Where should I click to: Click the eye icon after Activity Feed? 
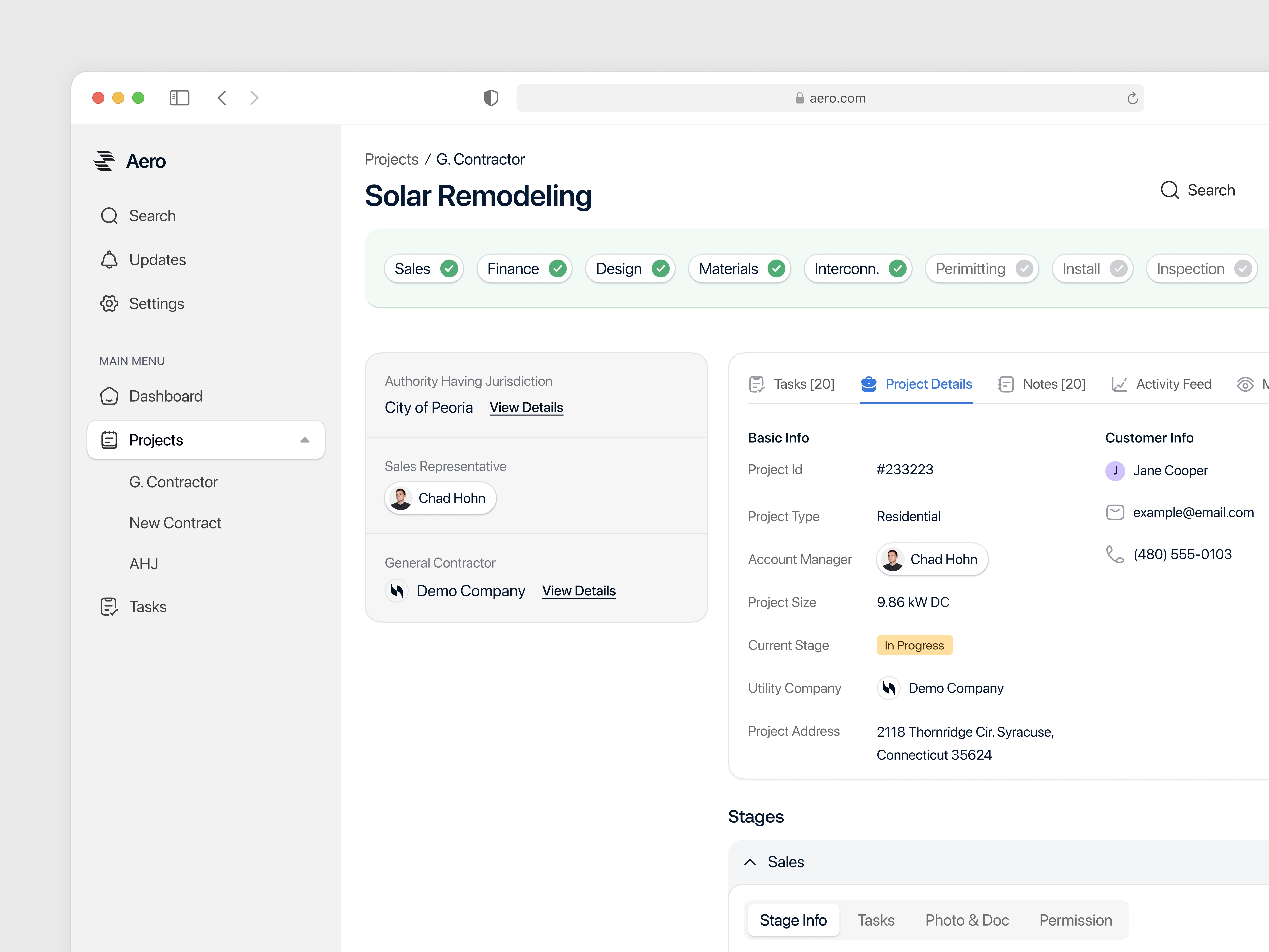click(1245, 384)
